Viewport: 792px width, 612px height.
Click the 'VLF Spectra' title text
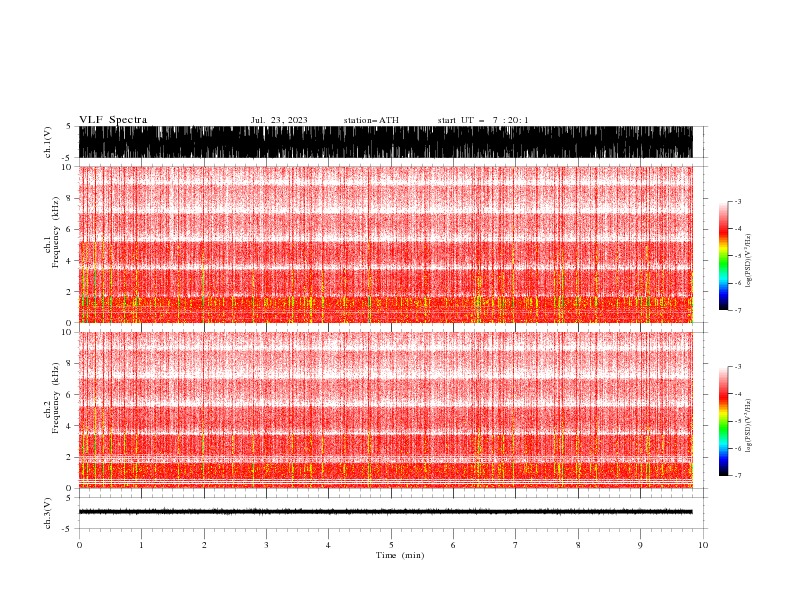(113, 120)
